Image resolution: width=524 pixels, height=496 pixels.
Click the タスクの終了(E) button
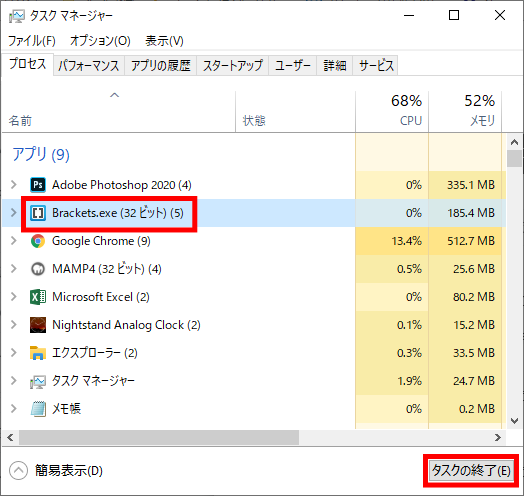(471, 471)
